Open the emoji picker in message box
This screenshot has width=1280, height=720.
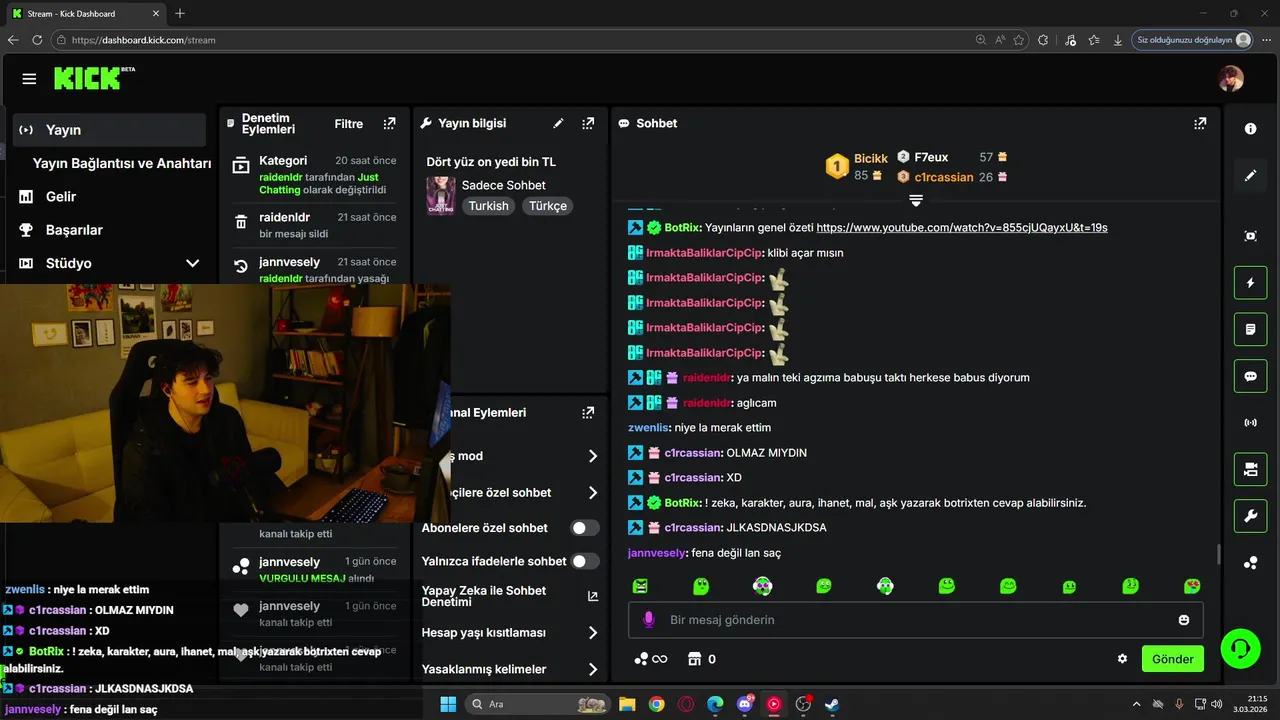pos(1184,620)
